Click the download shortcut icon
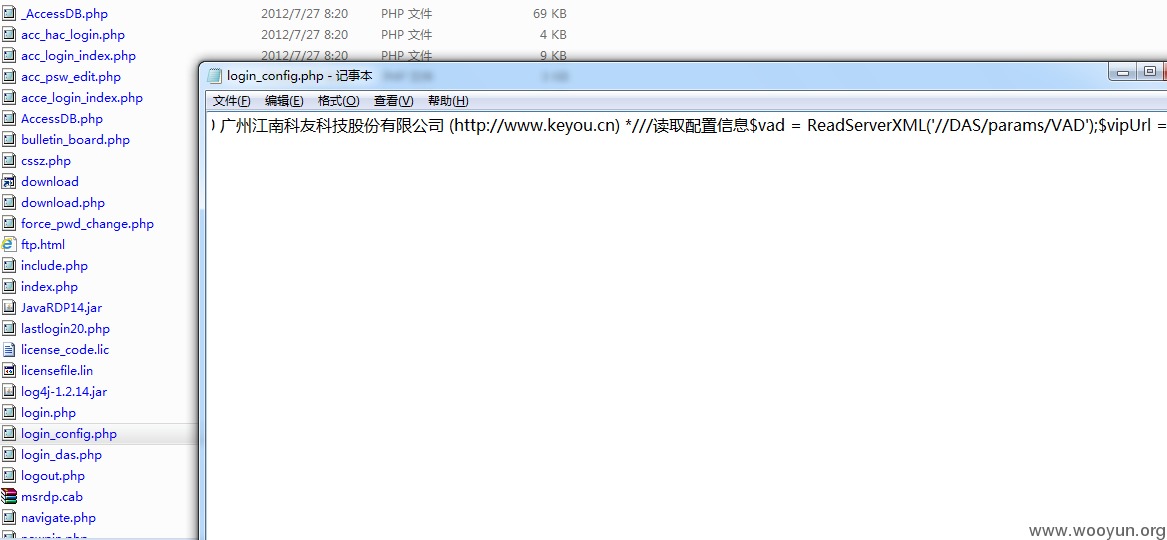Screen dimensions: 1167x540 pyautogui.click(x=10, y=182)
